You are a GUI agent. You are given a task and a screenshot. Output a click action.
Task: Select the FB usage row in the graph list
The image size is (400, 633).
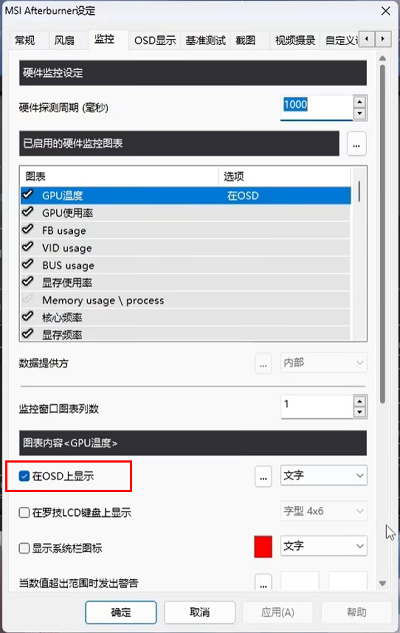pos(185,231)
